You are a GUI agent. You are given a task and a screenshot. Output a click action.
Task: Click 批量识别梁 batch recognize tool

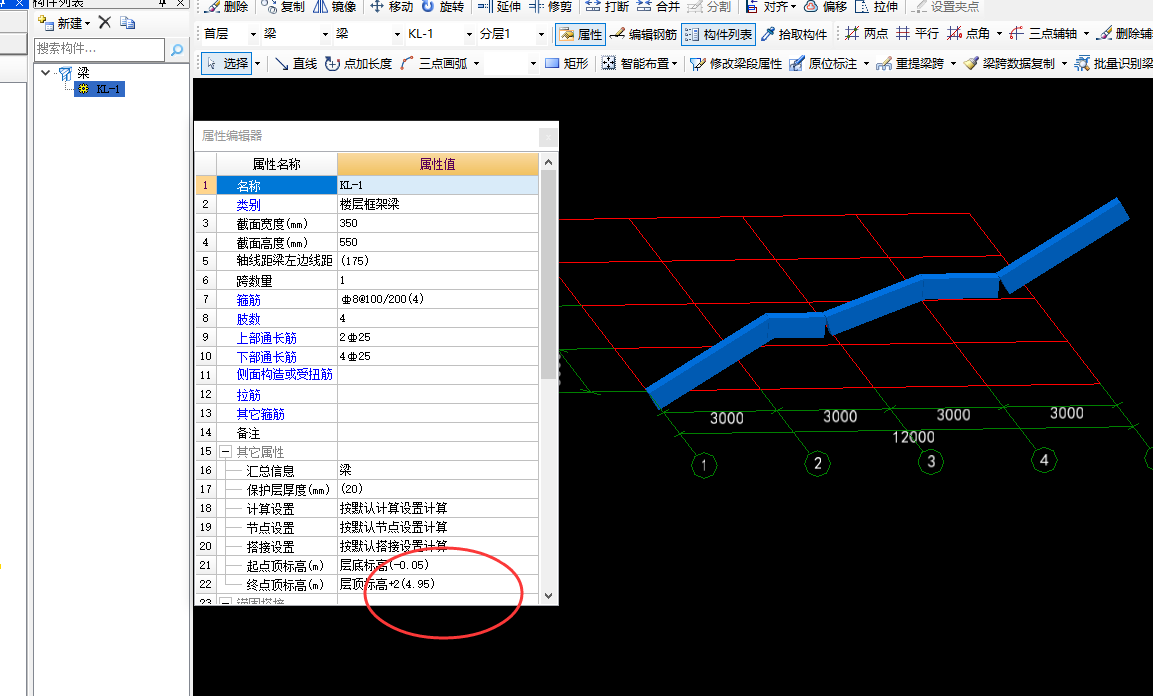point(1113,64)
